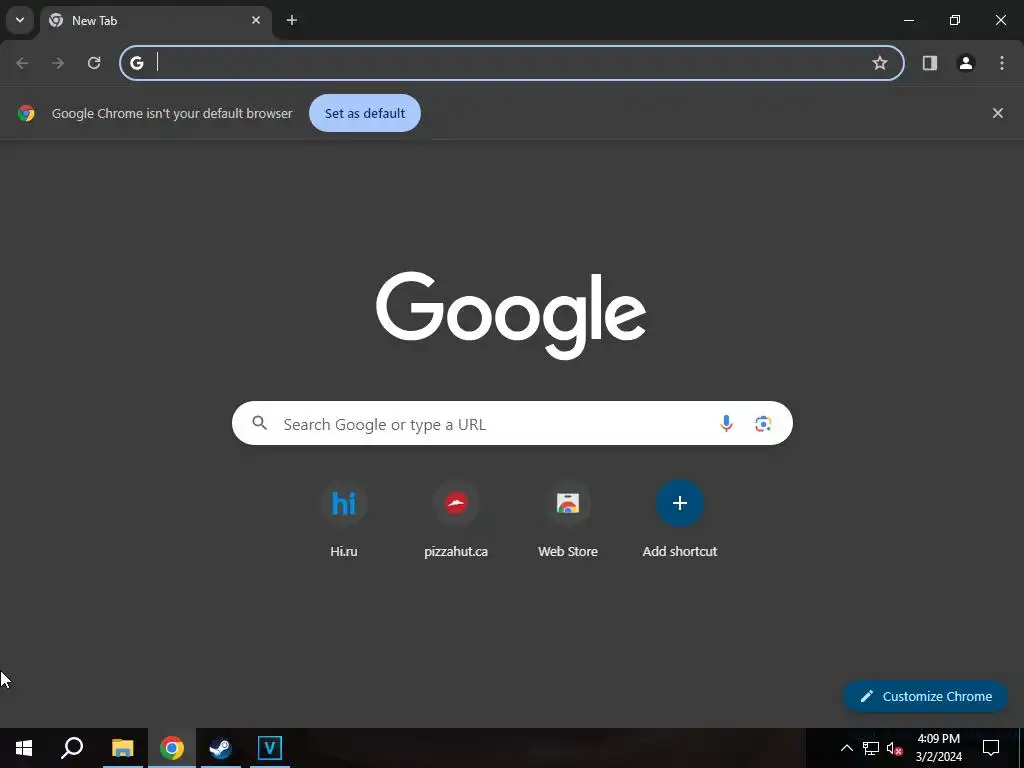
Task: Dismiss the default browser notification bar
Action: (998, 114)
